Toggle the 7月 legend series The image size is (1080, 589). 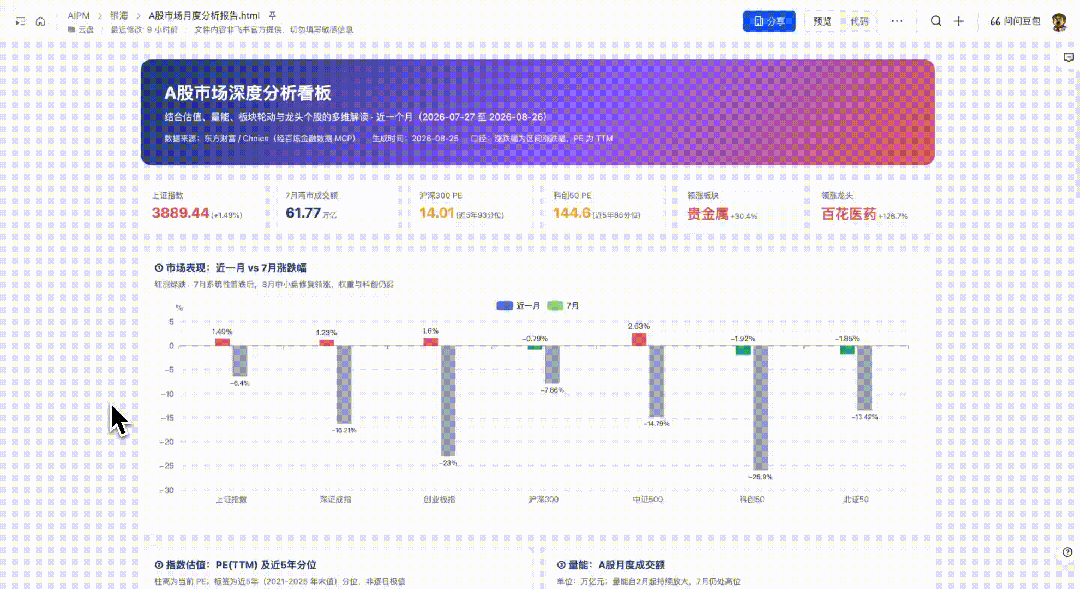click(563, 305)
